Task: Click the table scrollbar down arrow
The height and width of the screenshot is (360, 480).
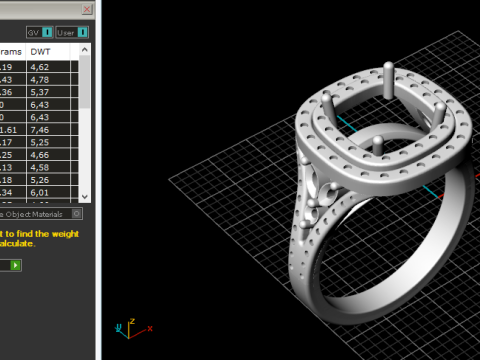Action: 85,197
